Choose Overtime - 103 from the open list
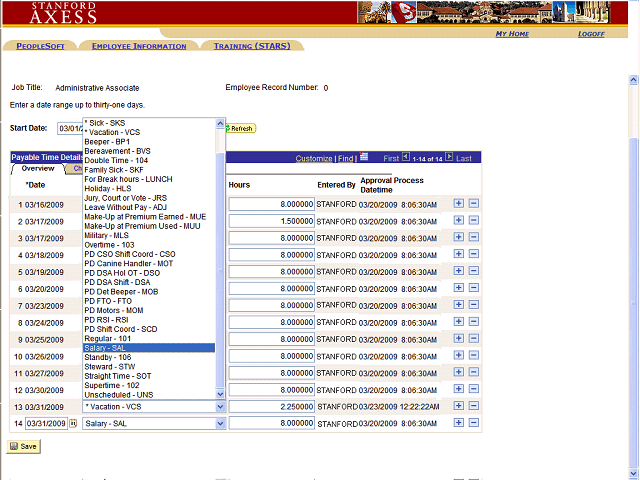This screenshot has width=640, height=480. (110, 244)
